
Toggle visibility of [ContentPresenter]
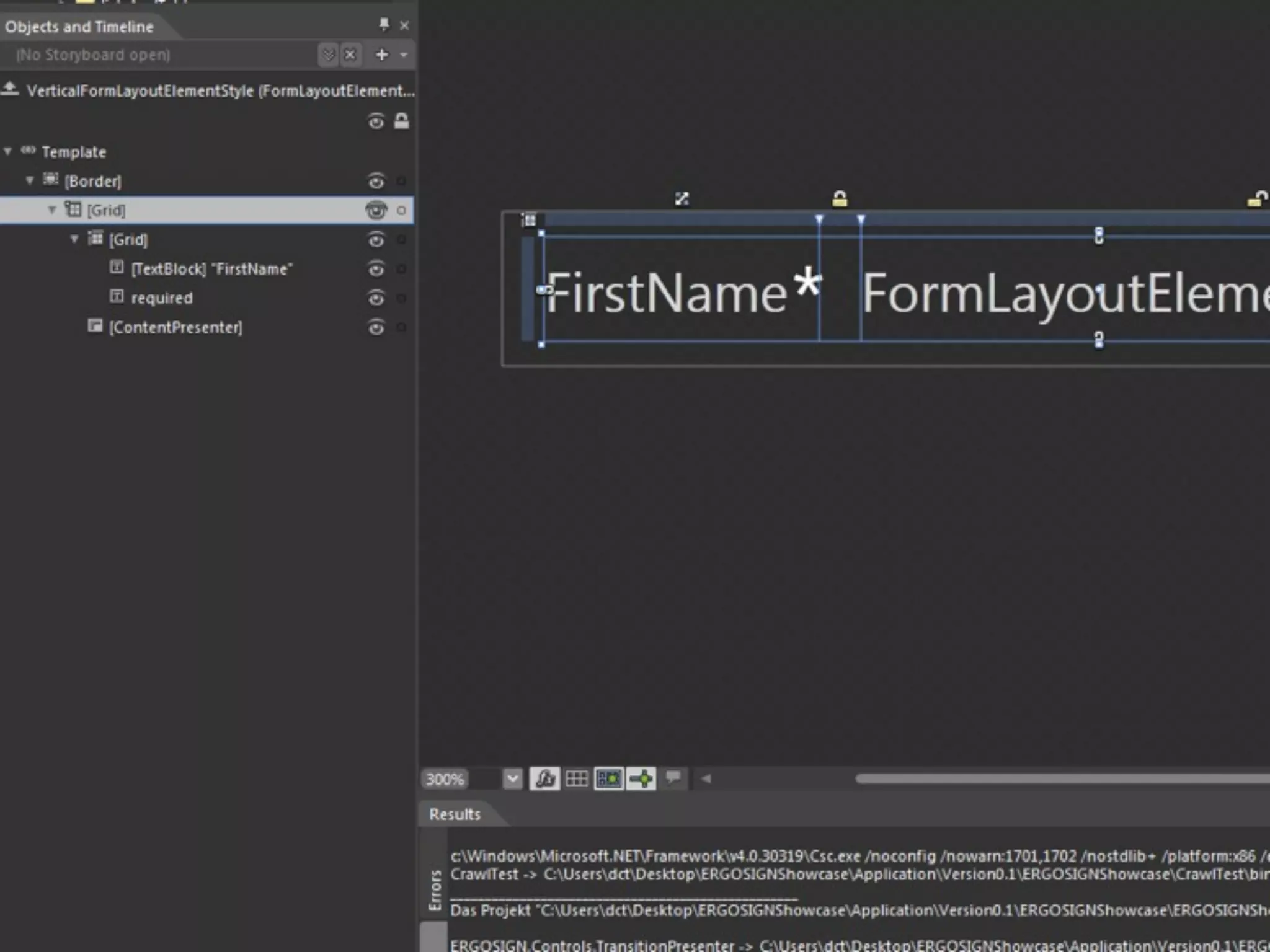(x=376, y=327)
